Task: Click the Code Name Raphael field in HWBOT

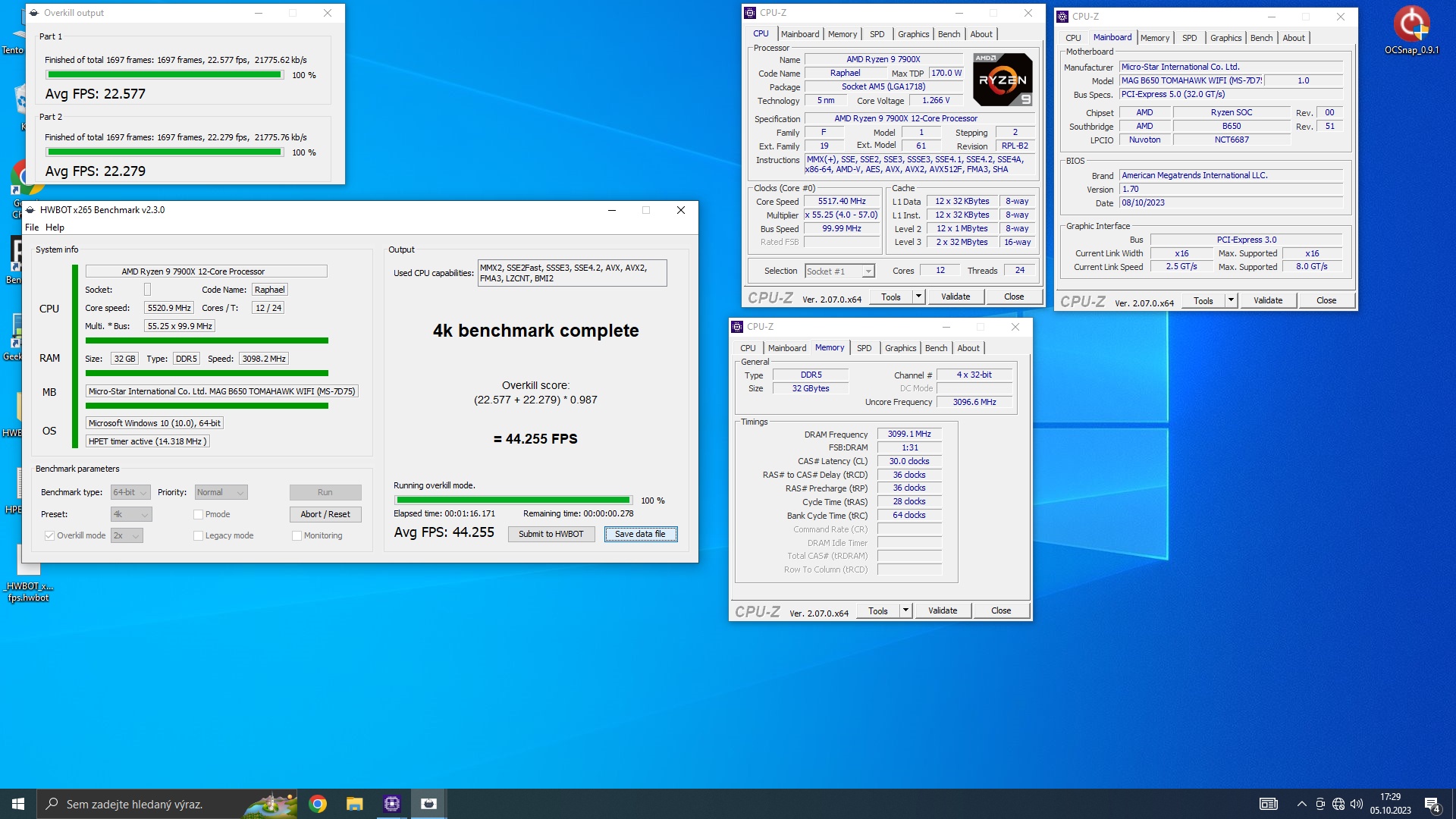Action: 269,290
